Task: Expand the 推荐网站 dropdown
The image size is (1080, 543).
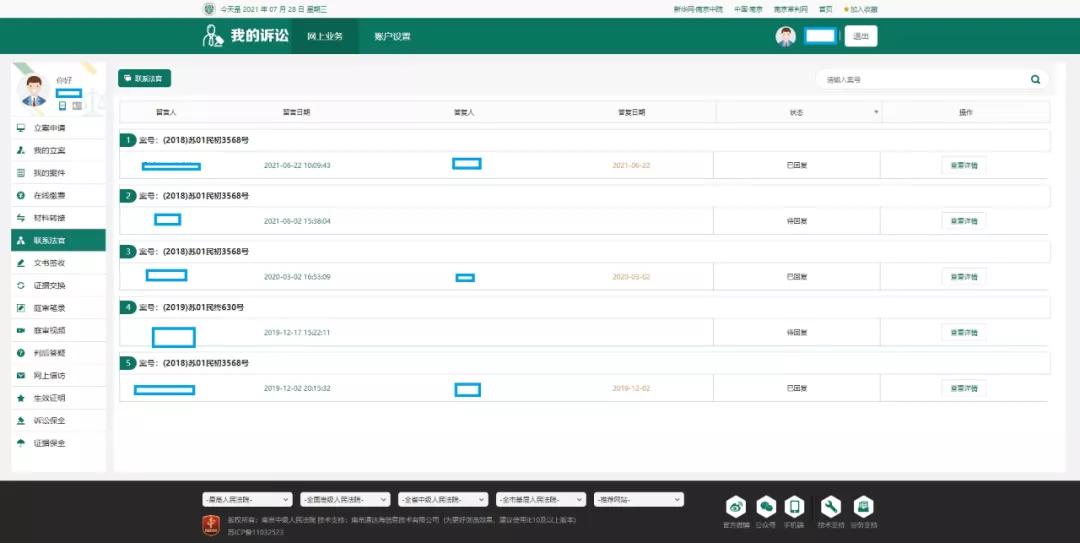Action: coord(638,500)
